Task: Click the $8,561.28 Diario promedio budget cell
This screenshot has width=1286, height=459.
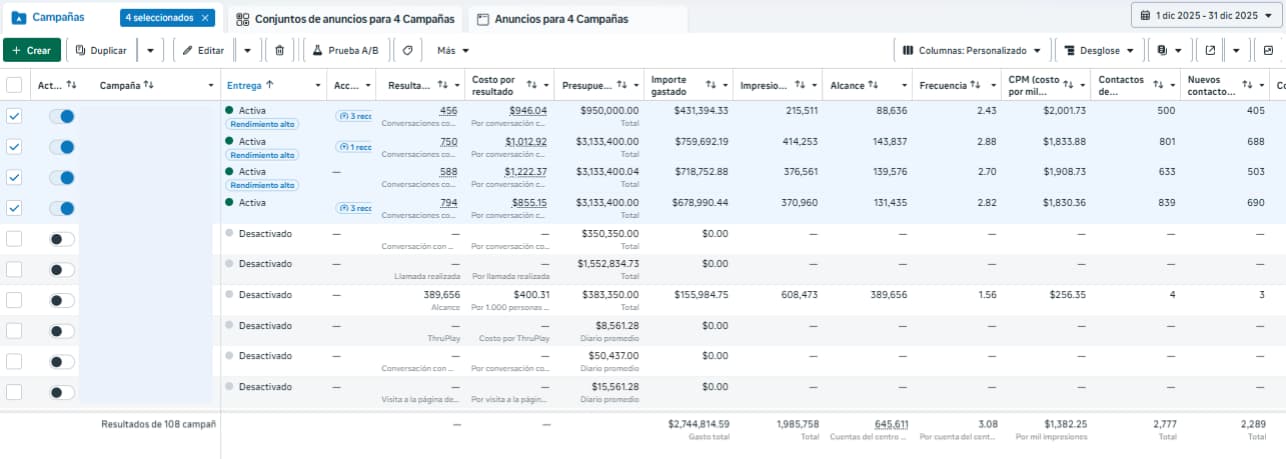Action: click(x=617, y=325)
